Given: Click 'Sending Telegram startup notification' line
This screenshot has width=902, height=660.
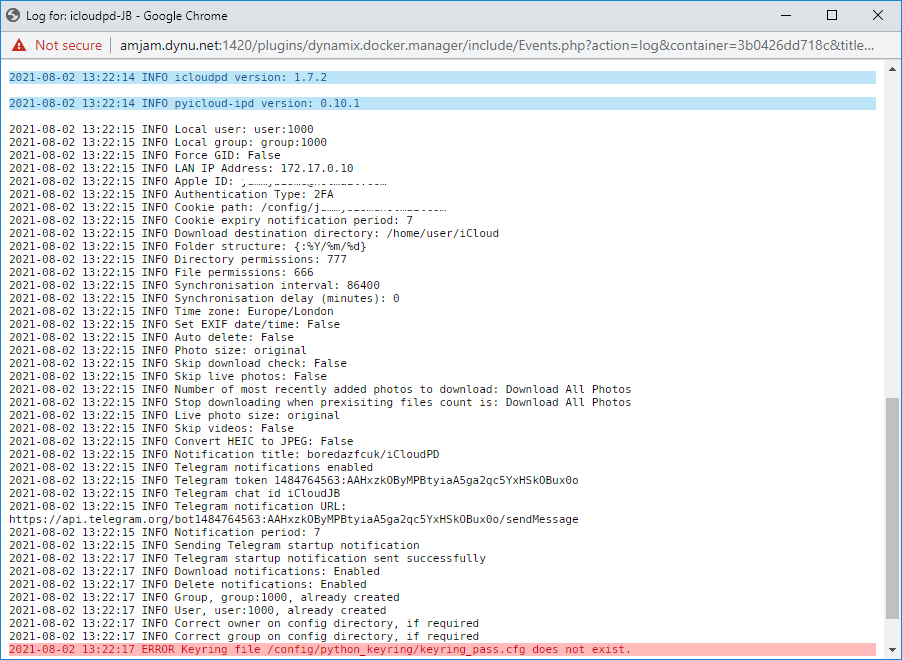Looking at the screenshot, I should point(215,545).
